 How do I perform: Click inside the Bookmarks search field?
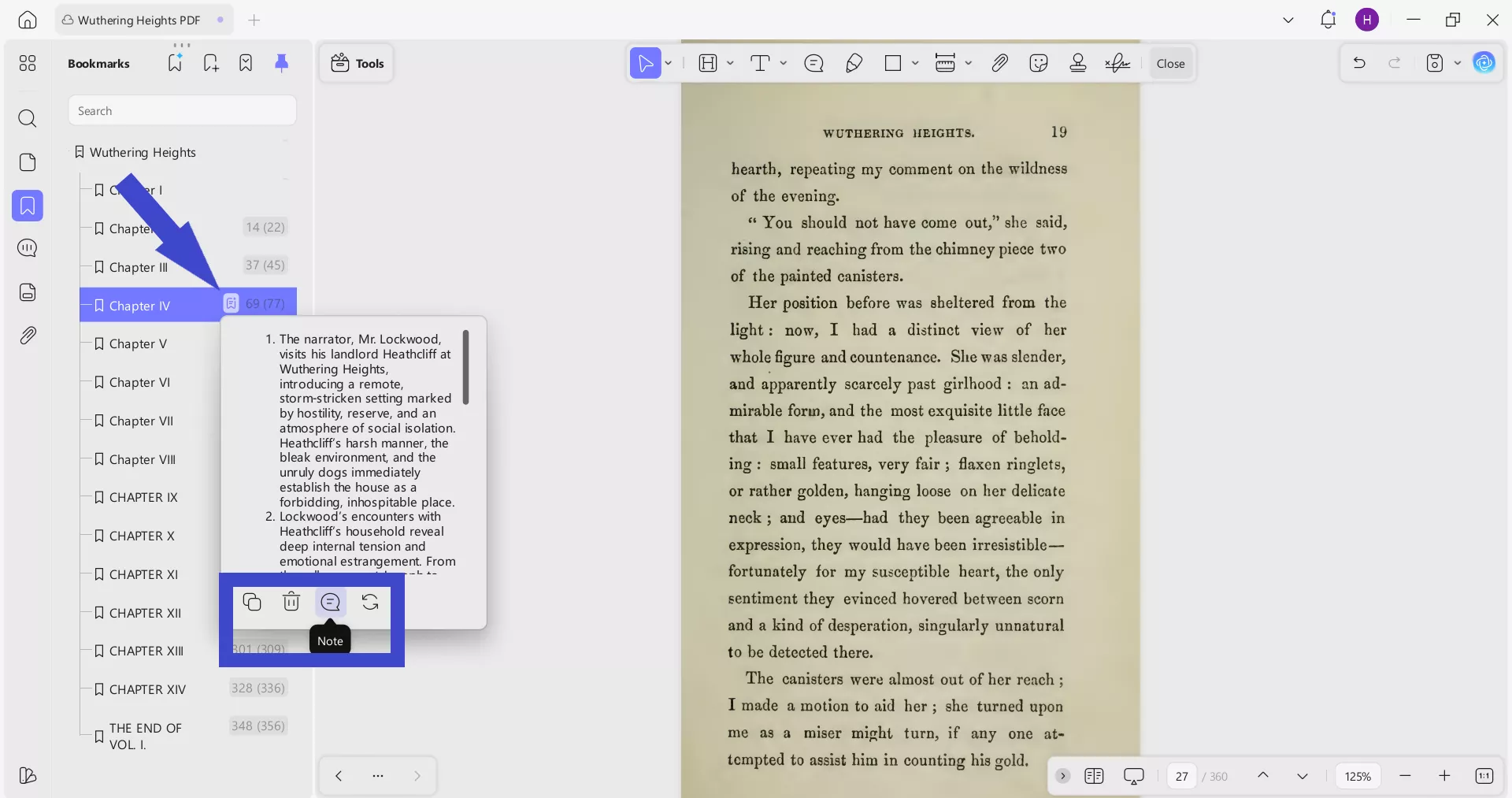coord(181,110)
